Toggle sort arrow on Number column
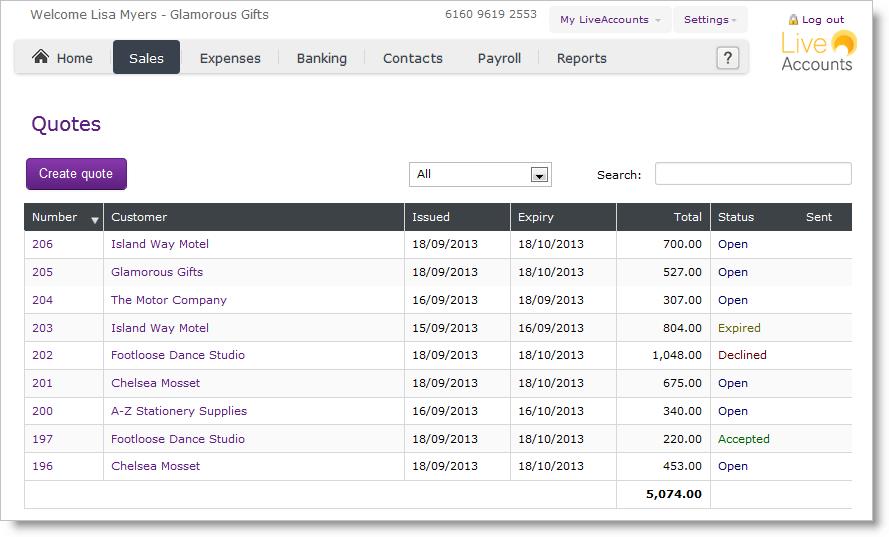 [95, 219]
